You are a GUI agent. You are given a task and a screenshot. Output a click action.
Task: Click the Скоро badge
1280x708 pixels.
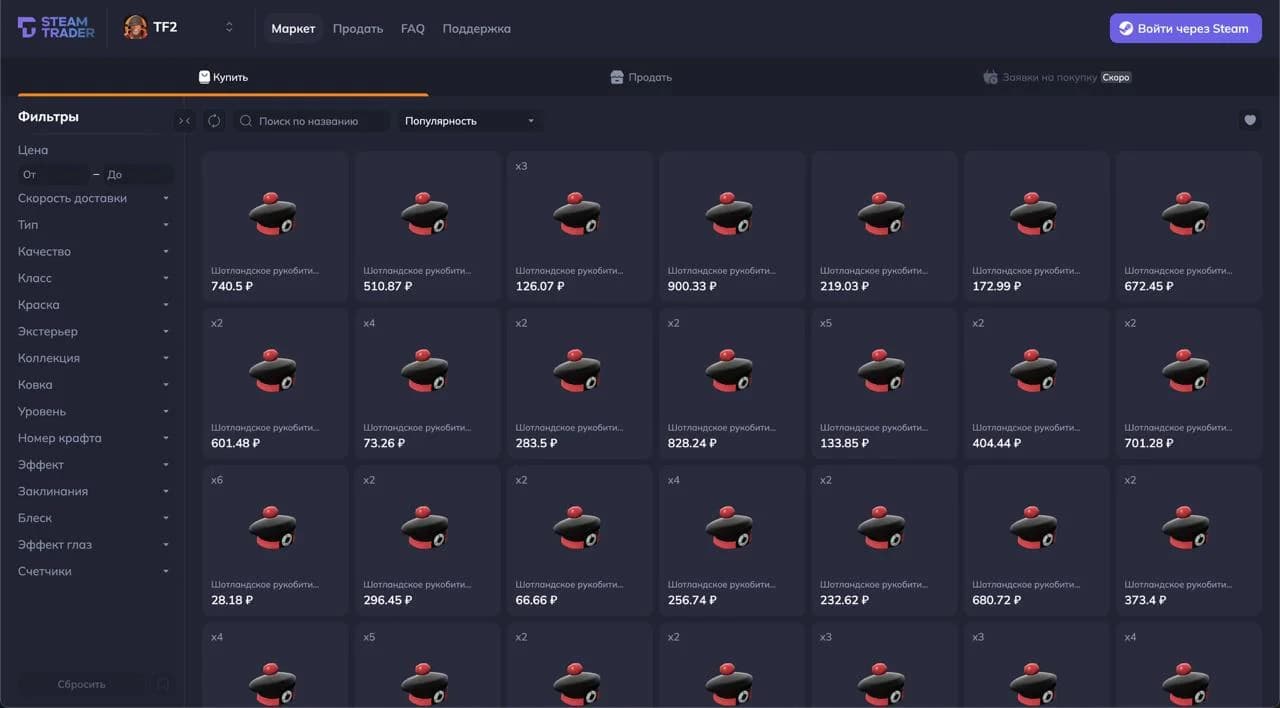(x=1116, y=77)
